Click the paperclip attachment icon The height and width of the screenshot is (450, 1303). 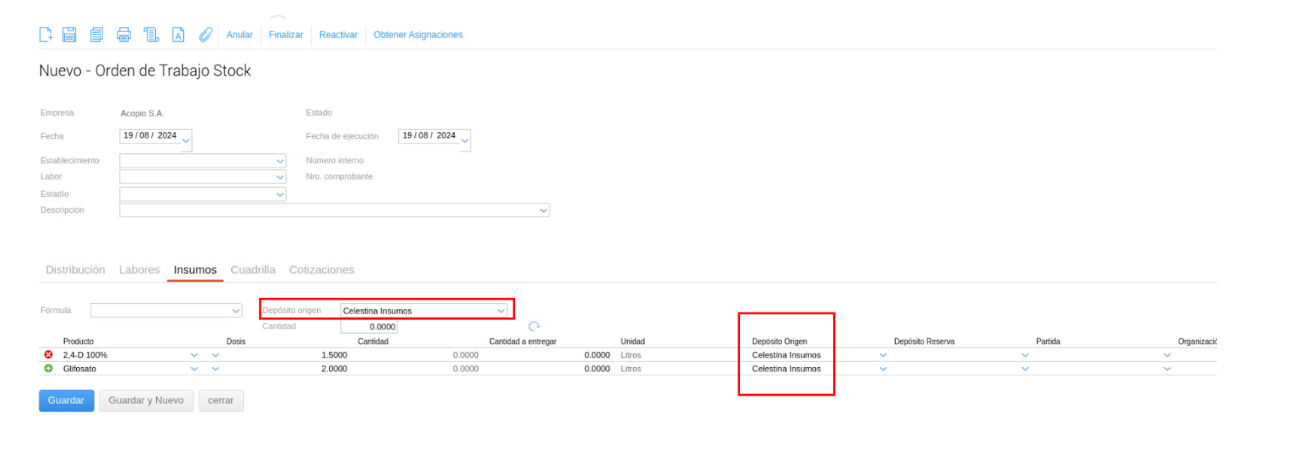coord(206,35)
